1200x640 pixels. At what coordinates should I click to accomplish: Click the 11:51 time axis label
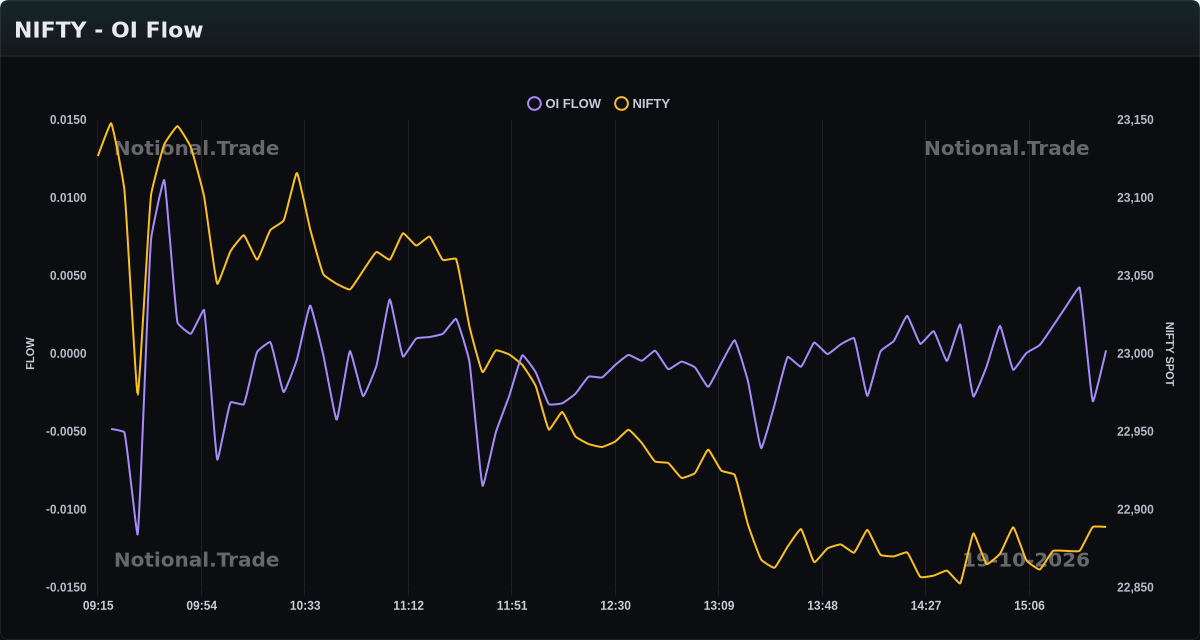[x=512, y=606]
